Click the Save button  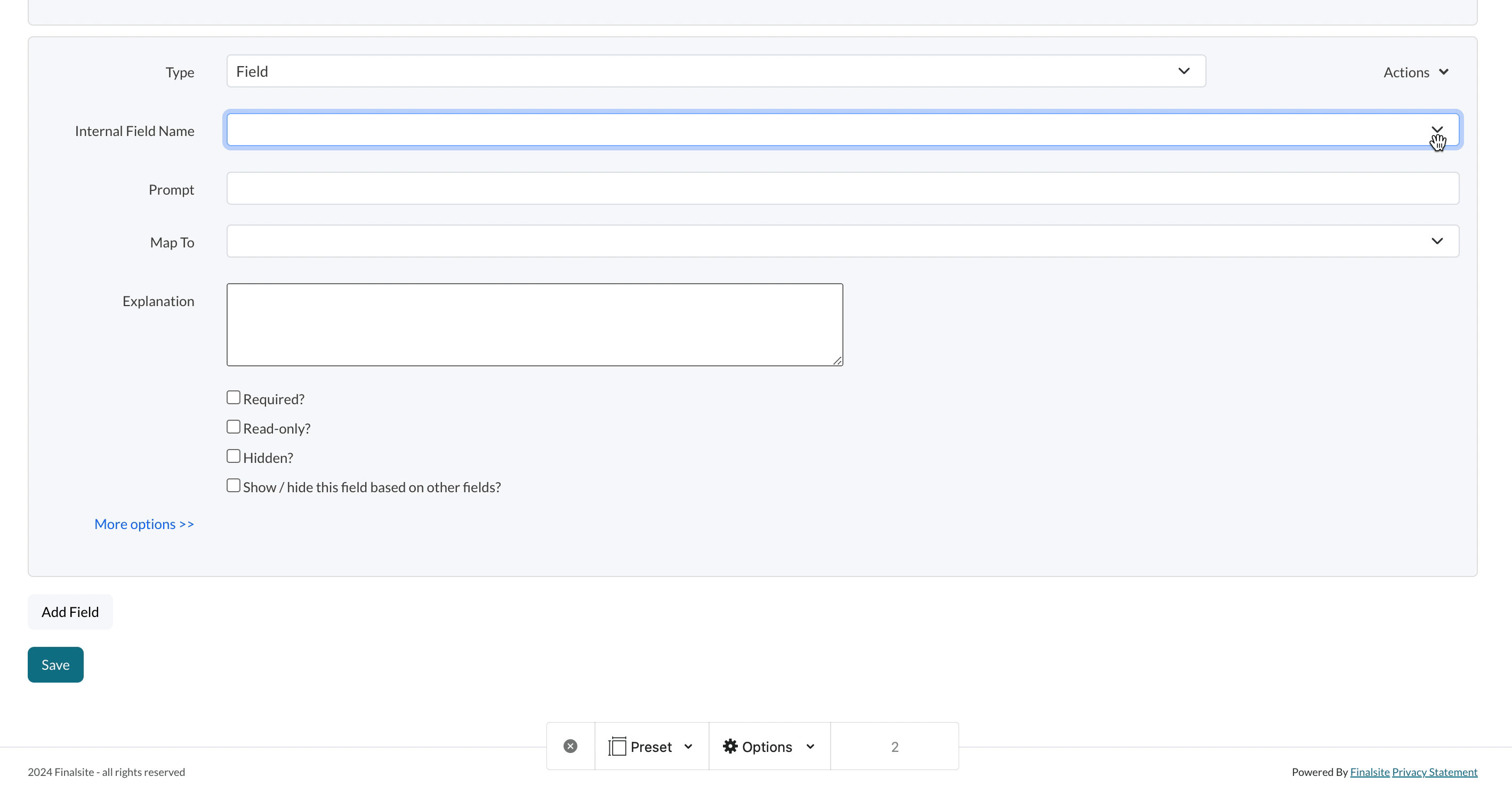[56, 664]
